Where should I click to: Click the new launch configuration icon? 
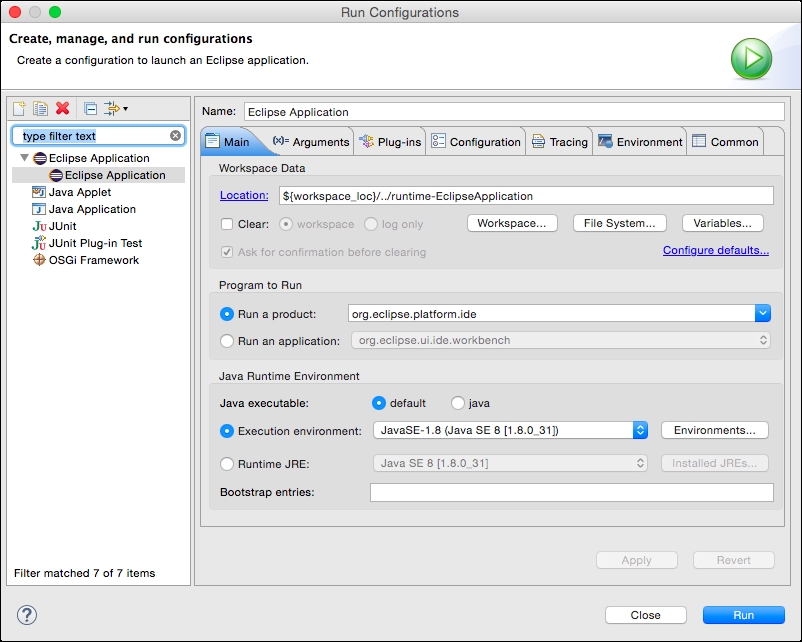click(19, 108)
